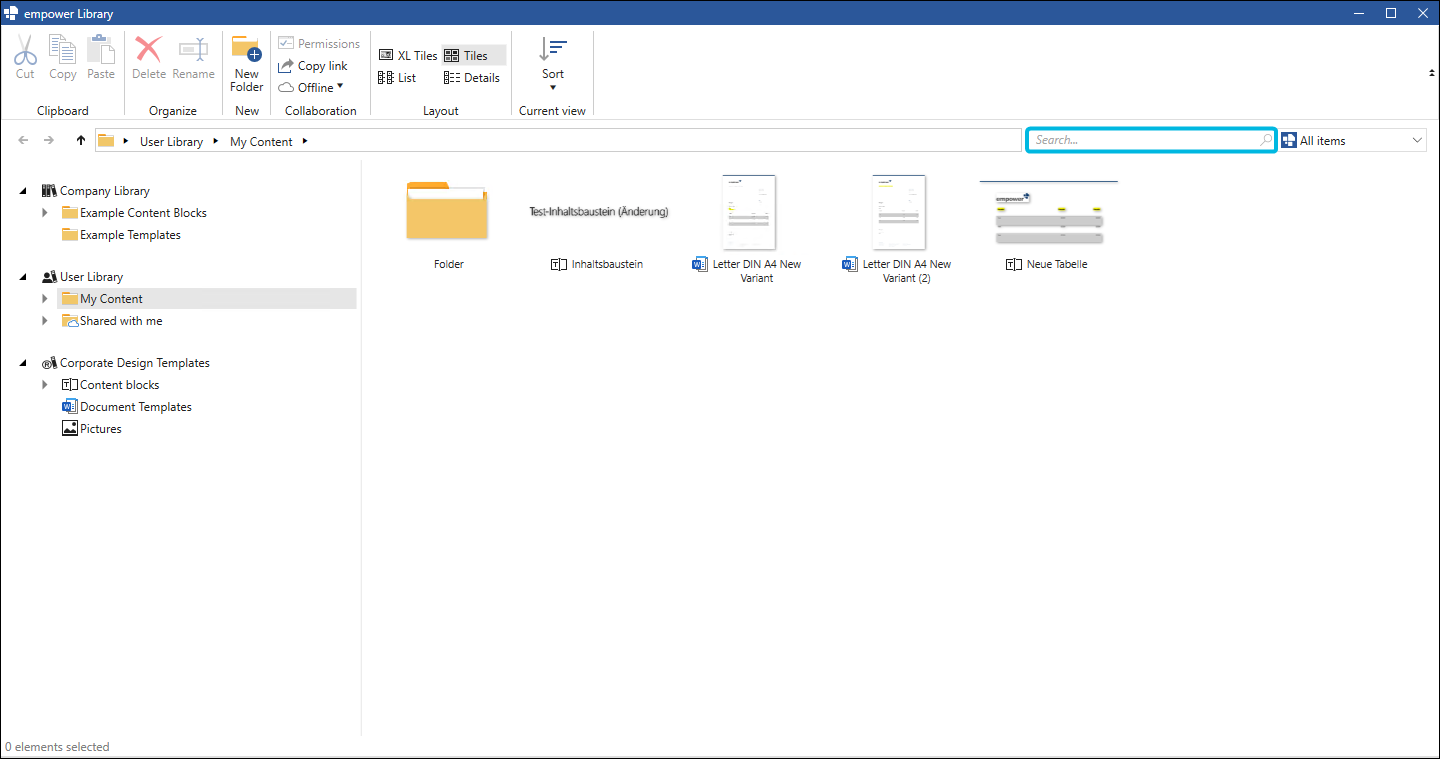The width and height of the screenshot is (1440, 759).
Task: Go back using the left navigation arrow
Action: pyautogui.click(x=24, y=141)
